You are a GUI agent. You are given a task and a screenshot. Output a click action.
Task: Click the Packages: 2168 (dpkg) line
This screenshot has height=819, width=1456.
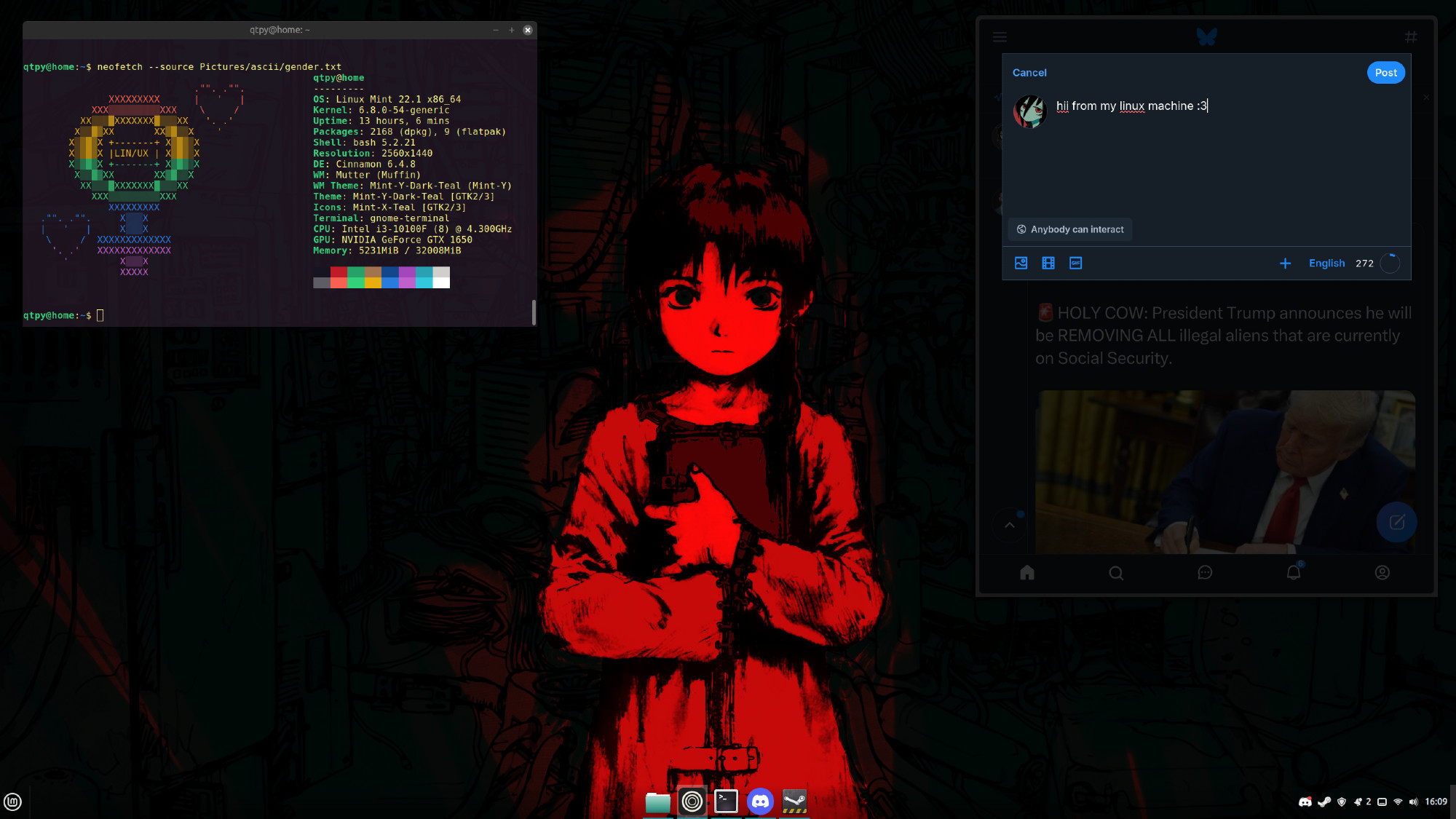(409, 132)
